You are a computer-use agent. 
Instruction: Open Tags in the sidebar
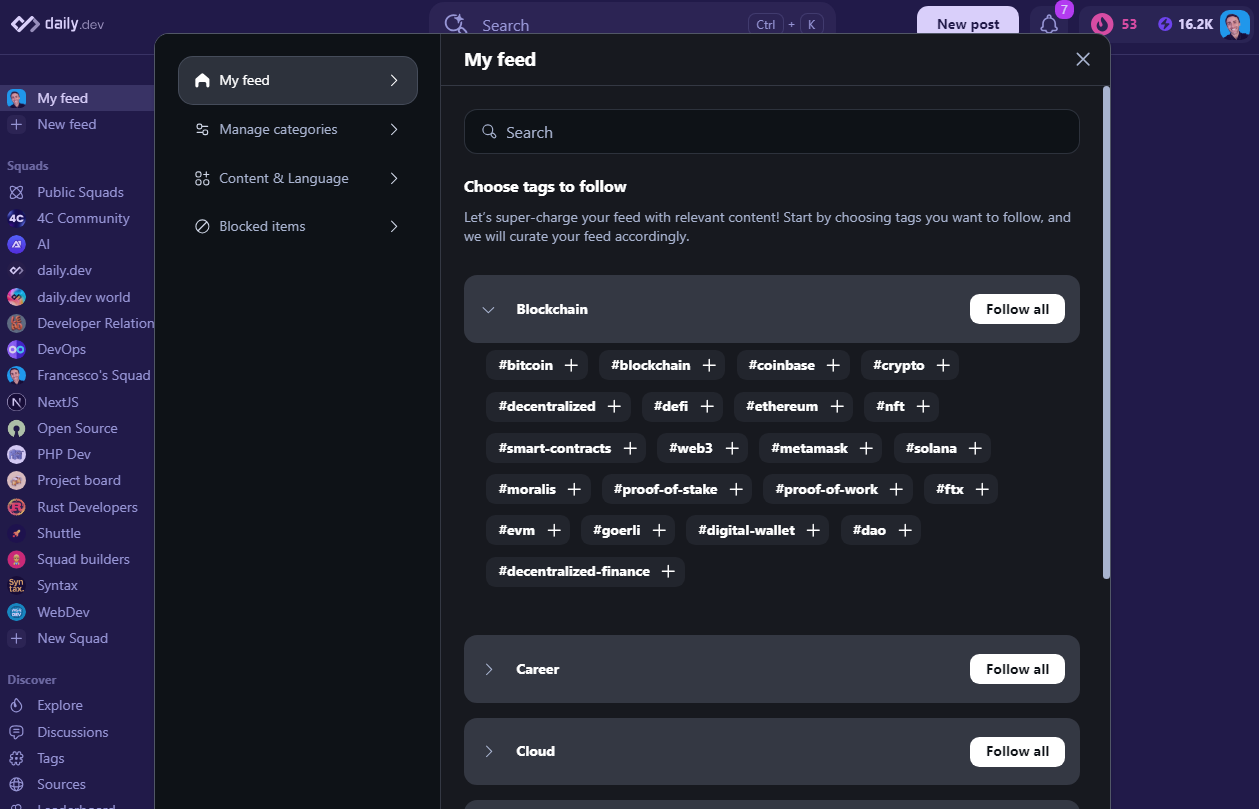[77, 758]
